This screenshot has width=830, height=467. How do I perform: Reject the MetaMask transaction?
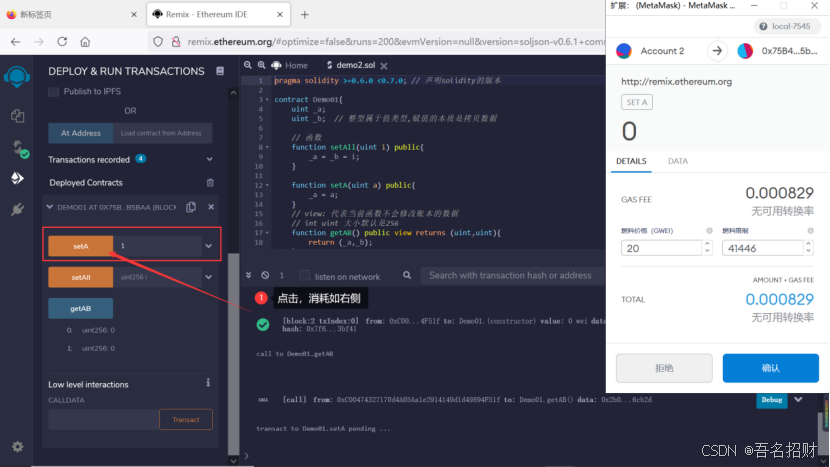[664, 368]
